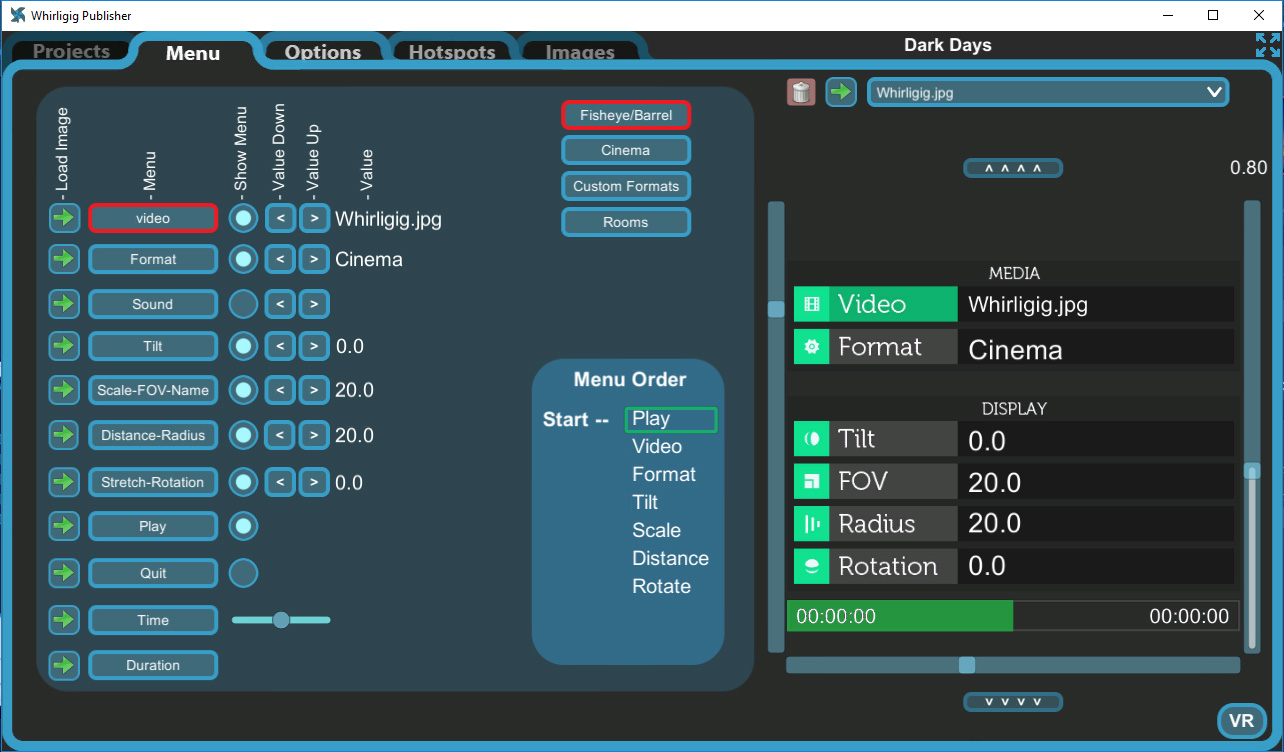Click the load image arrow beside Quit

point(64,573)
